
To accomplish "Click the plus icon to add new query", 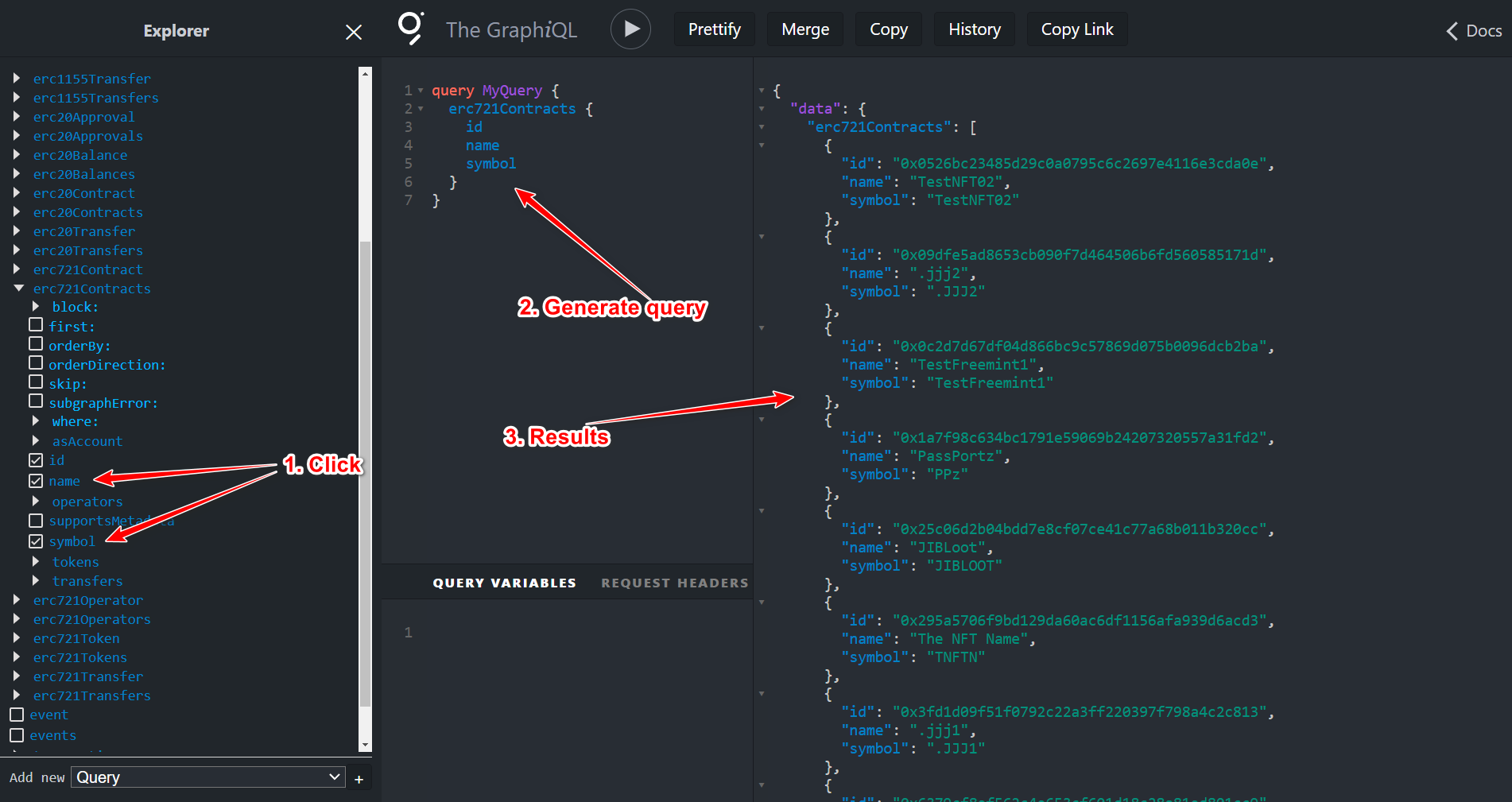I will [x=359, y=779].
